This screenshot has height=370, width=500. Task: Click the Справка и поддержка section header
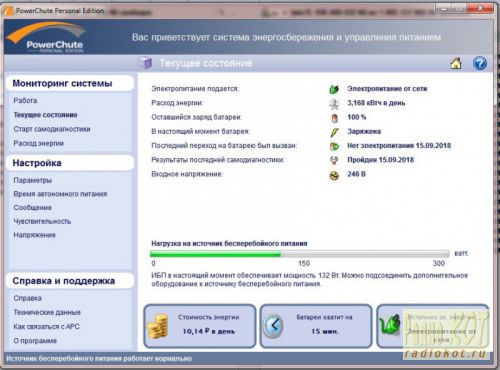tap(70, 281)
